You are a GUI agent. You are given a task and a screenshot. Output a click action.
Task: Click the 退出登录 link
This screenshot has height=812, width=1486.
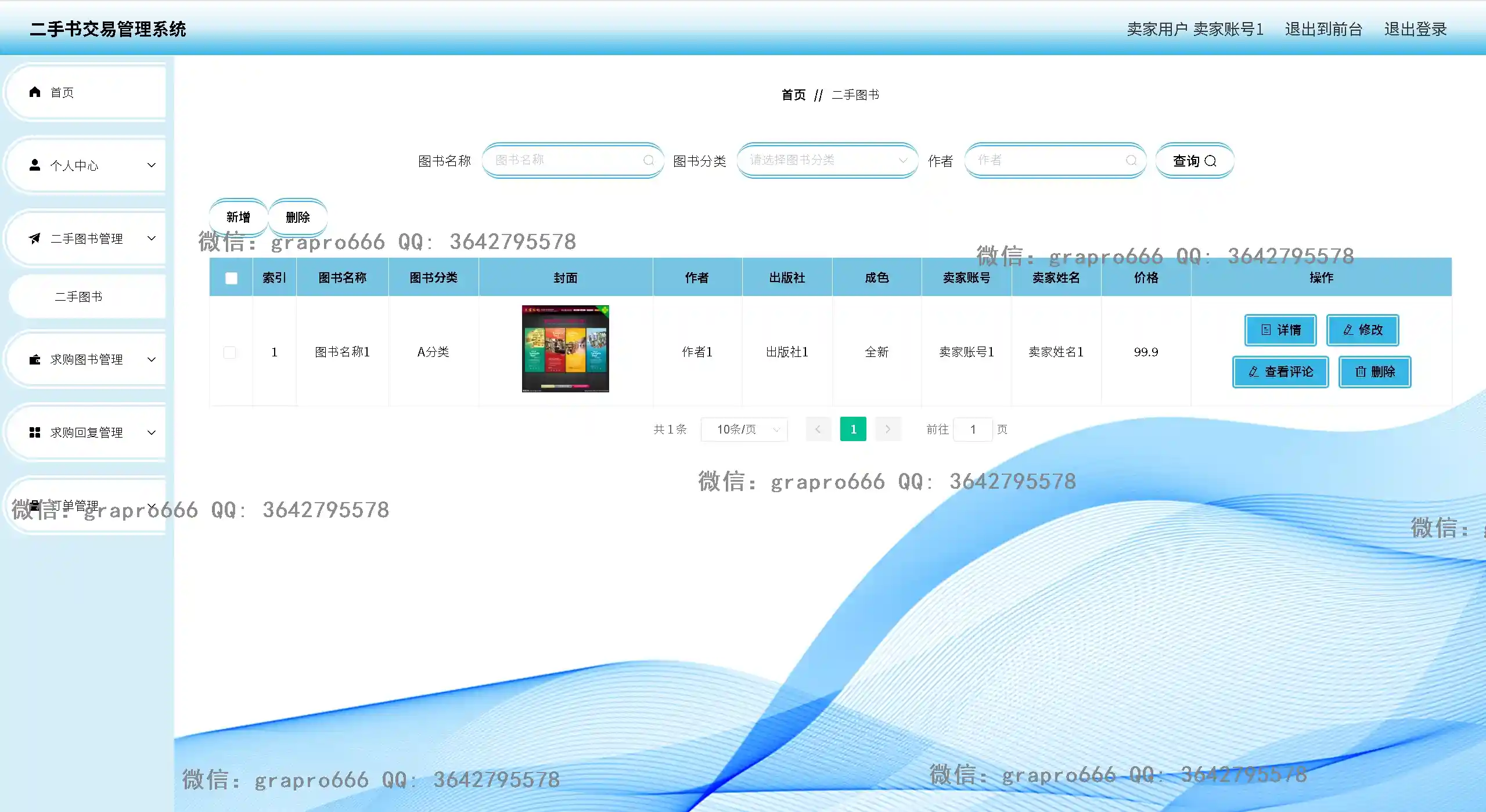[x=1415, y=29]
